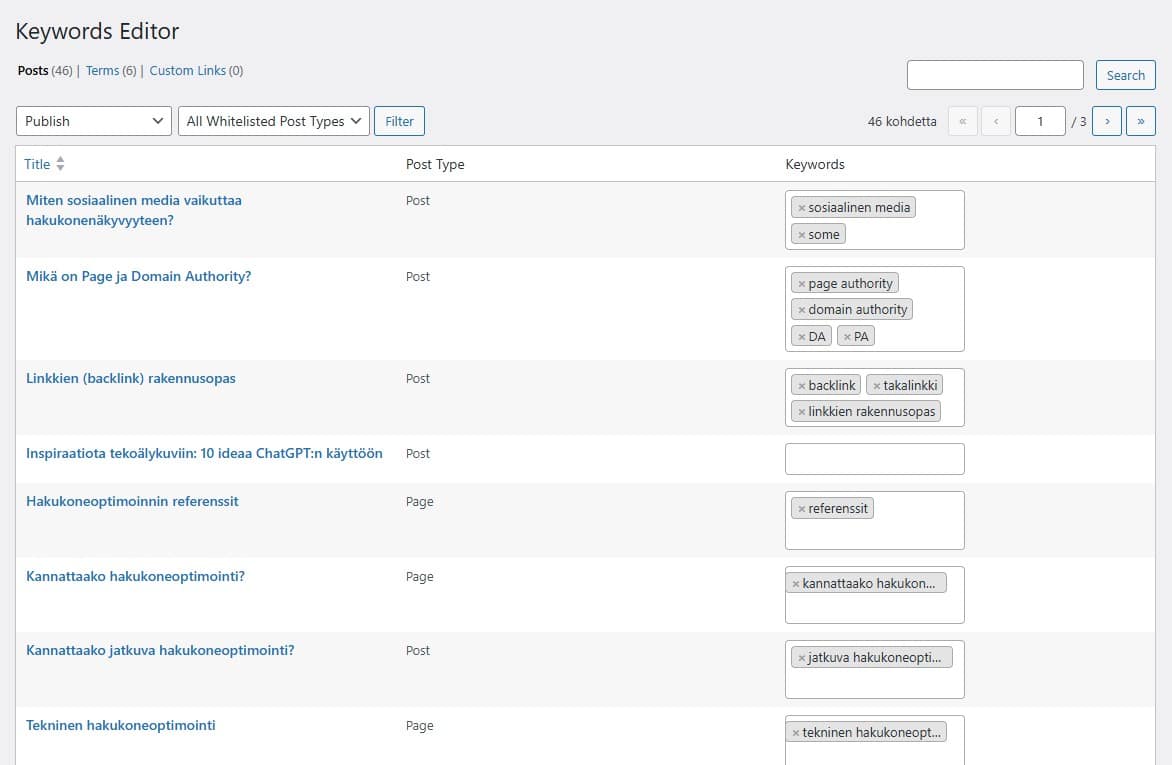Remove the 'tekninen hakukoneopt...' keyword tag

pos(795,734)
